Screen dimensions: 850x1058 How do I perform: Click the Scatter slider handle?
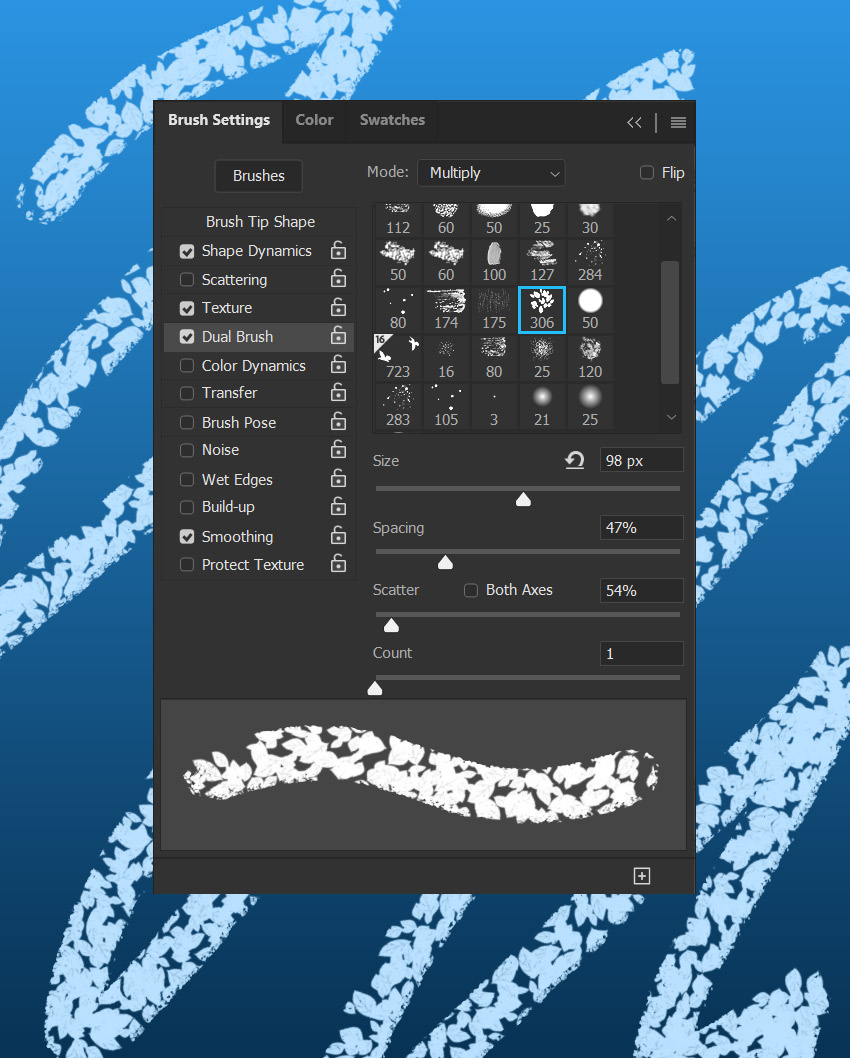click(391, 625)
